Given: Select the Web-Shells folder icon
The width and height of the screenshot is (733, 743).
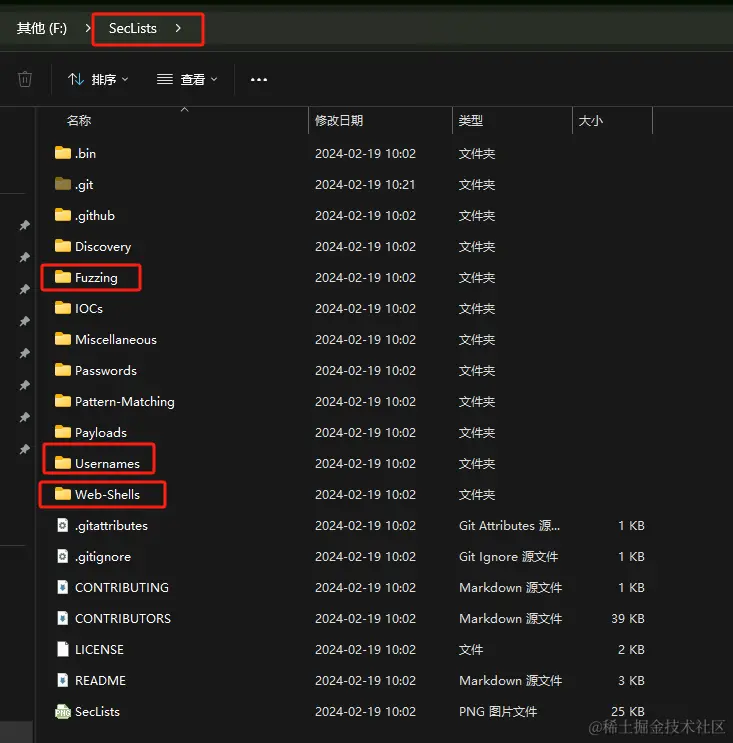Looking at the screenshot, I should (x=63, y=494).
